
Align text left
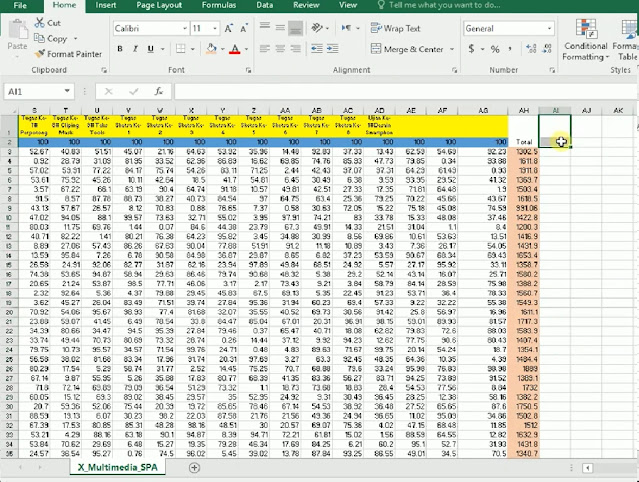pos(265,49)
